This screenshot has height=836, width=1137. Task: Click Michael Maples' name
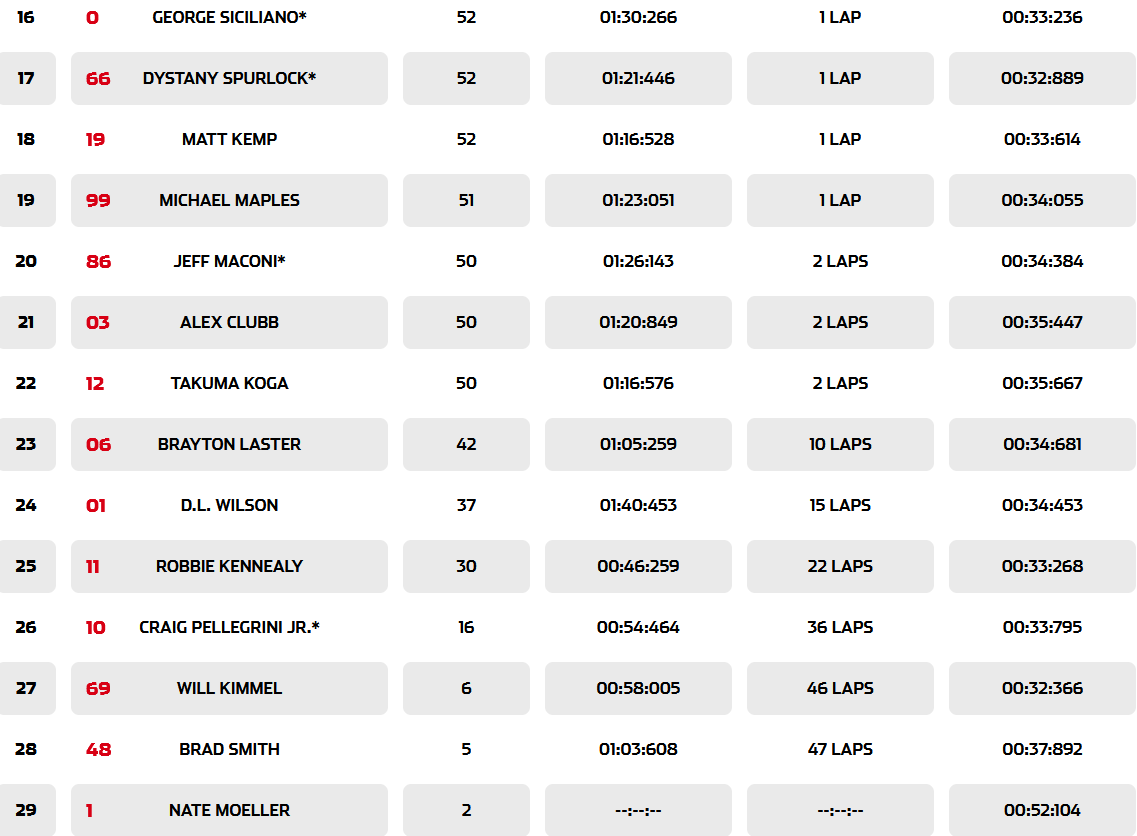229,200
